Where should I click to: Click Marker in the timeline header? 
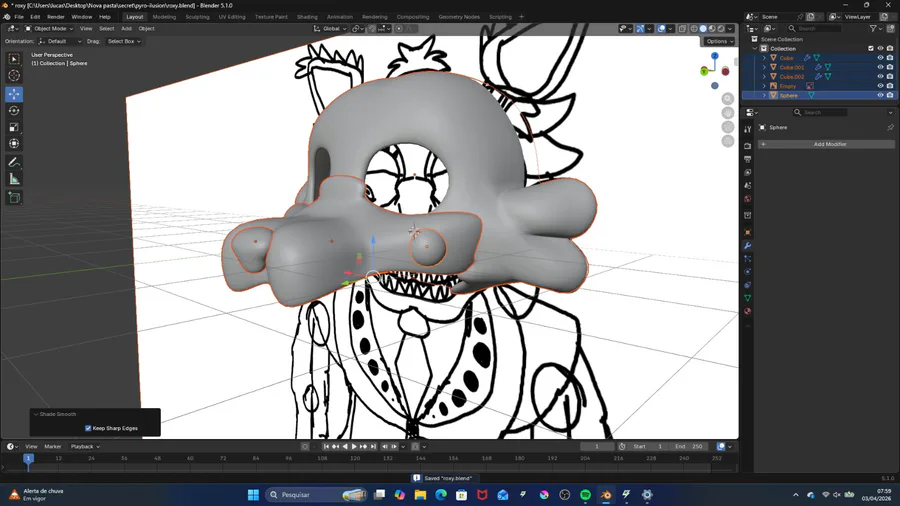[x=53, y=446]
